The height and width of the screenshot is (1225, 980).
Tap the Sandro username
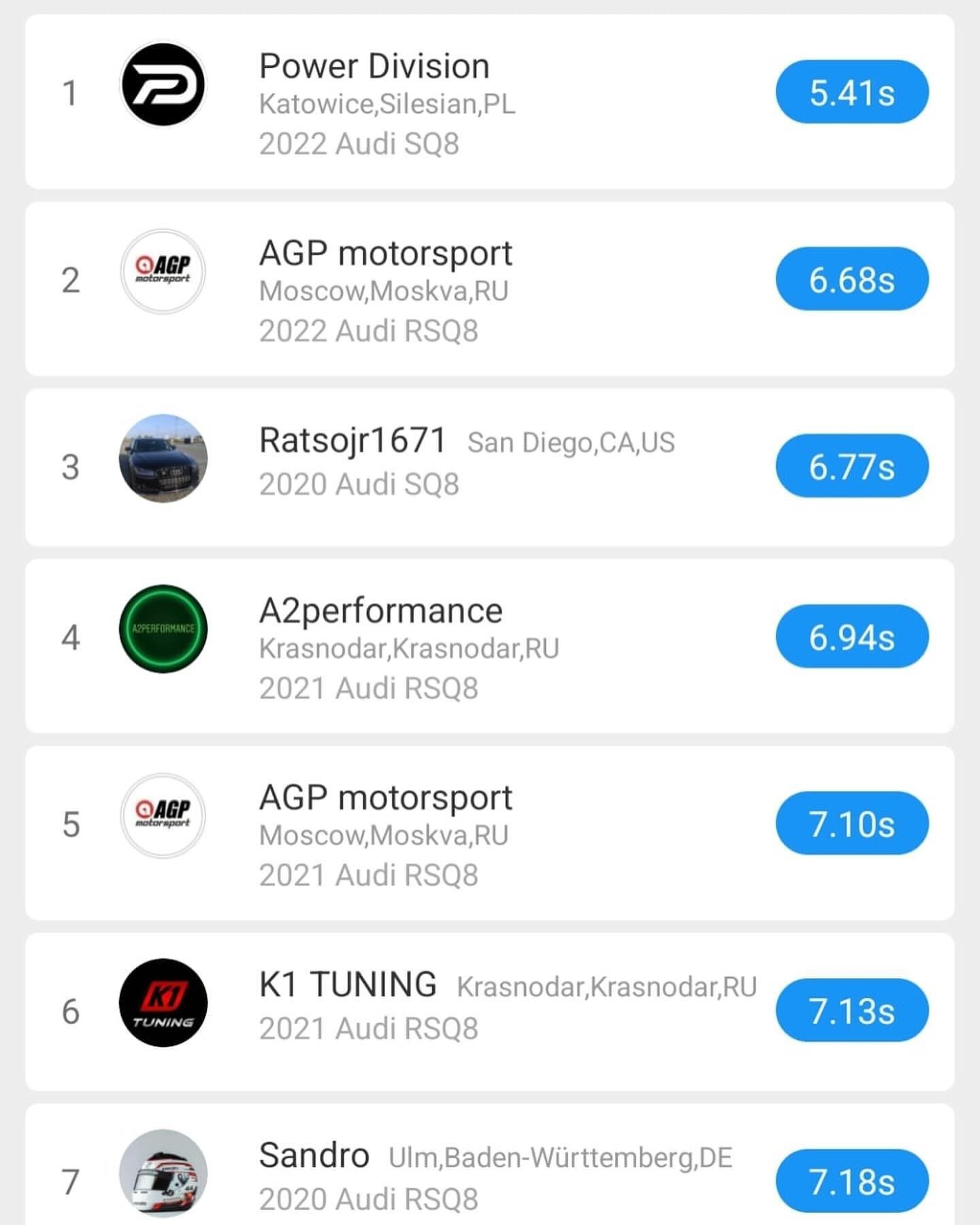pos(314,1155)
